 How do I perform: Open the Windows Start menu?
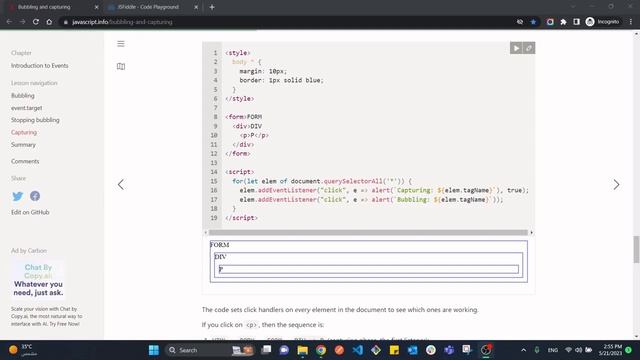(154, 350)
